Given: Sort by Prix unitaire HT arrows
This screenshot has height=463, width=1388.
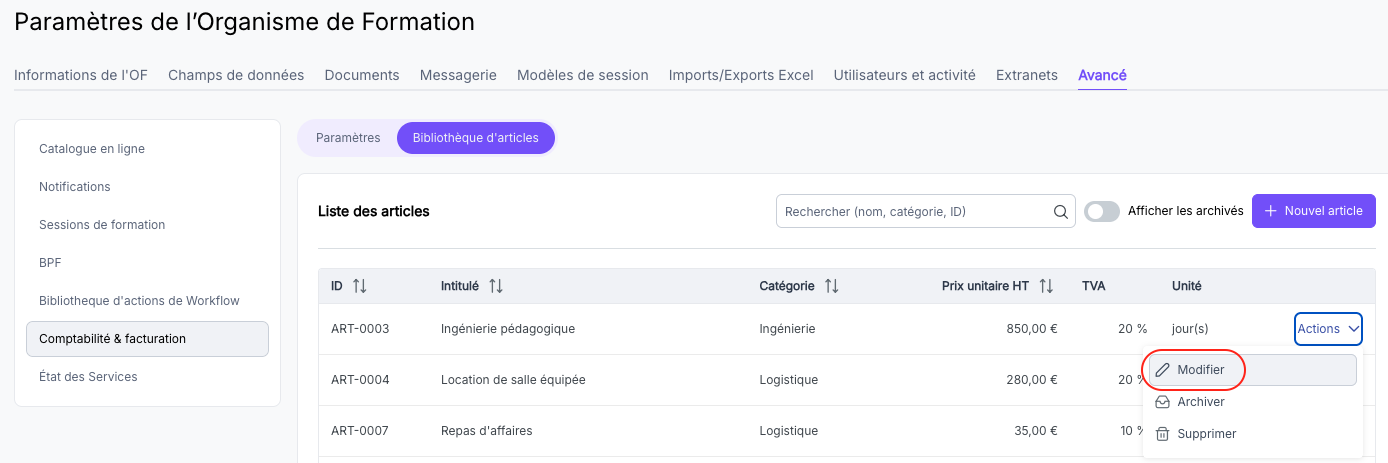Looking at the screenshot, I should tap(1047, 286).
